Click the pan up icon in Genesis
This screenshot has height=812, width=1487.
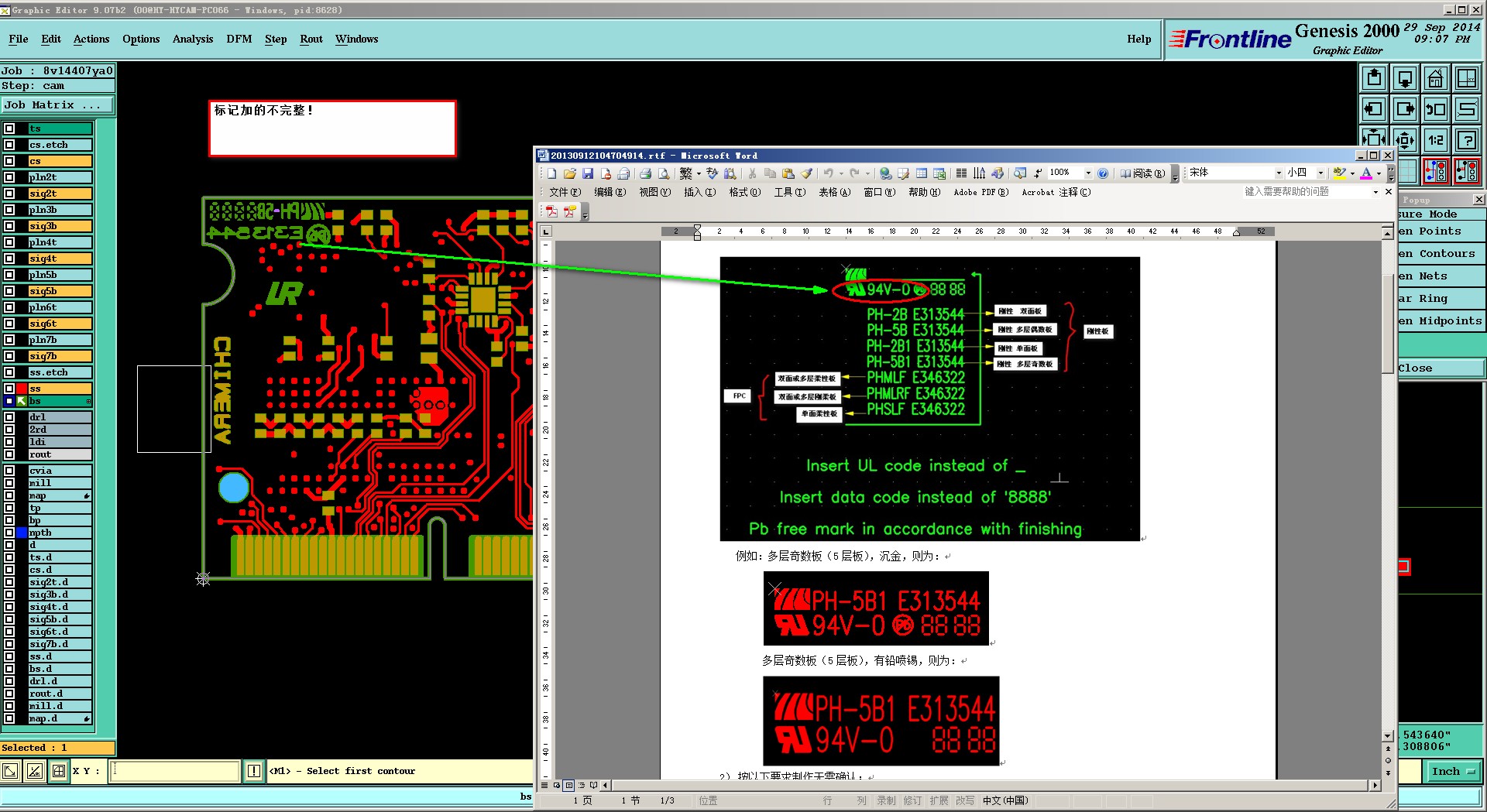pyautogui.click(x=1374, y=78)
